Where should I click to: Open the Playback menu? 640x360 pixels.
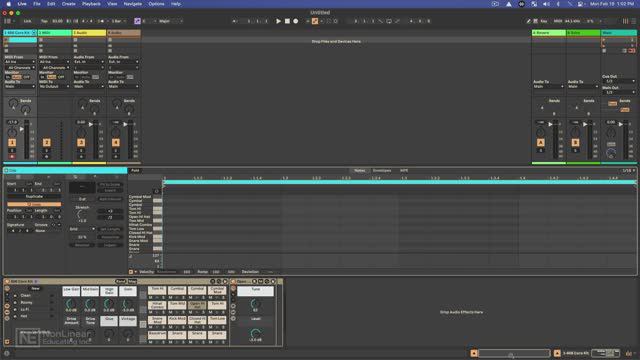[91, 4]
